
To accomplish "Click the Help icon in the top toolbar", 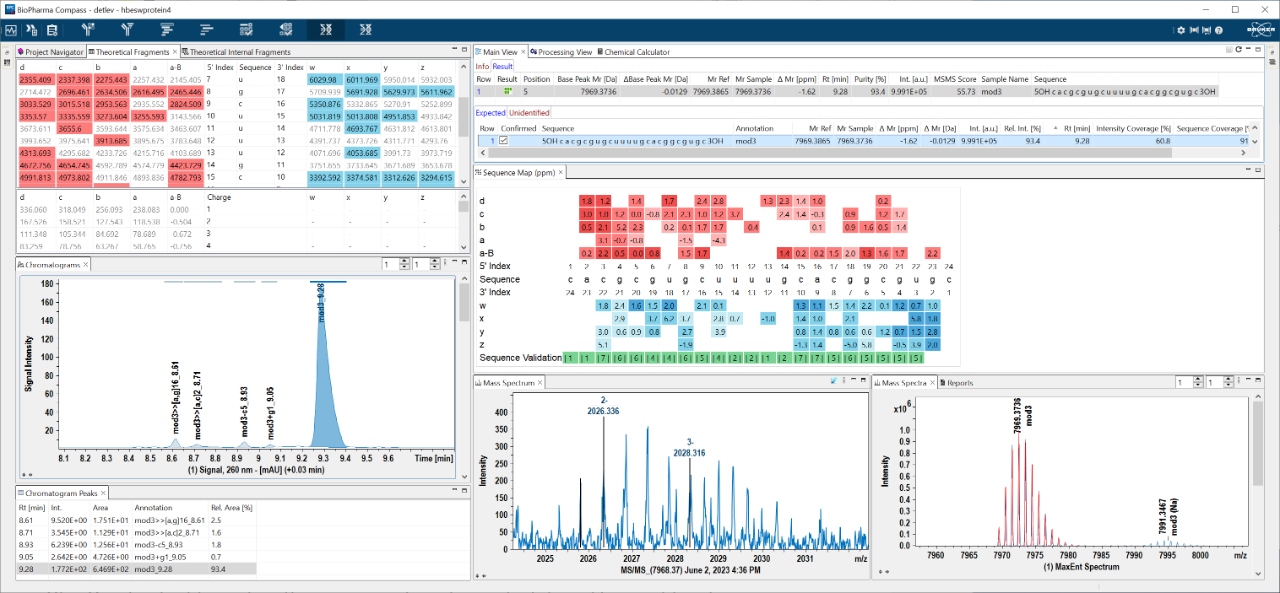I will pyautogui.click(x=1218, y=30).
